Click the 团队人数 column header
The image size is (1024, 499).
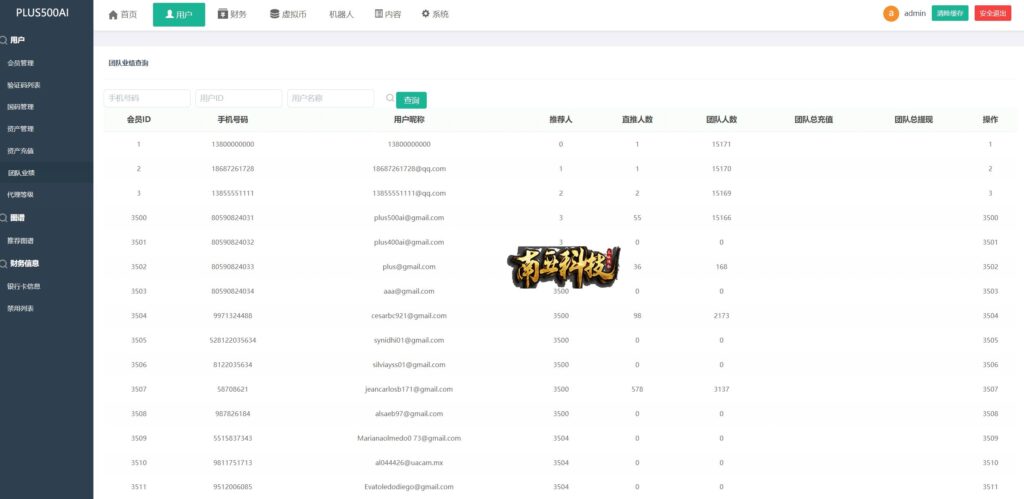722,120
